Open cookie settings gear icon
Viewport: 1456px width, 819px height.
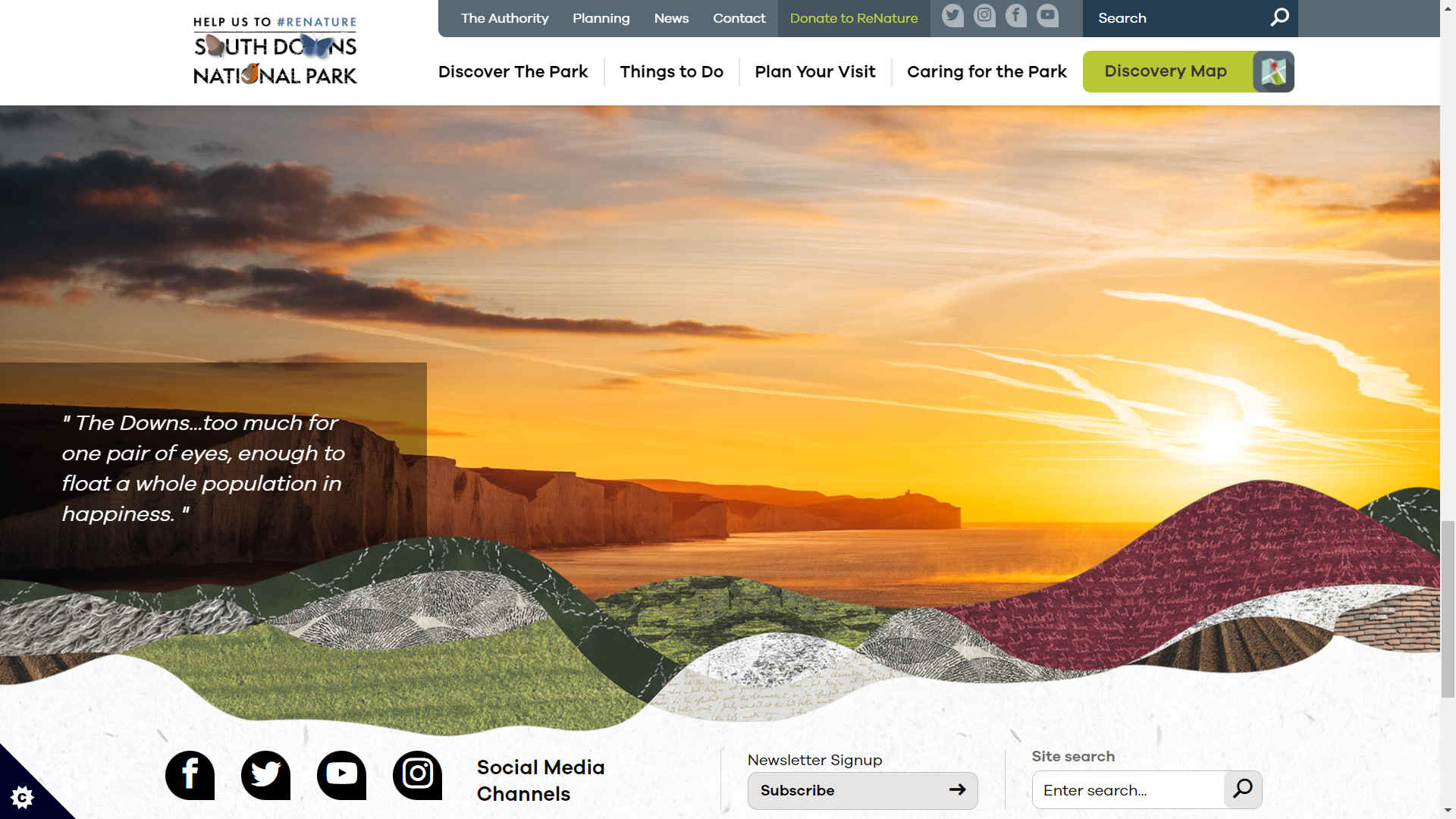point(22,797)
